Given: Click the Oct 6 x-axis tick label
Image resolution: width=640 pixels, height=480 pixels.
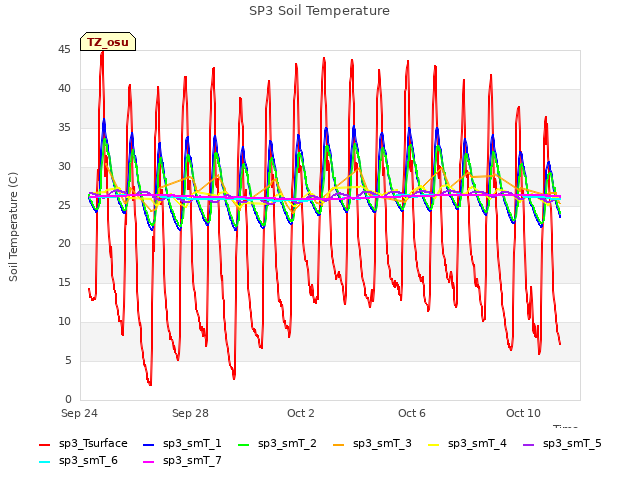Looking at the screenshot, I should tap(412, 413).
